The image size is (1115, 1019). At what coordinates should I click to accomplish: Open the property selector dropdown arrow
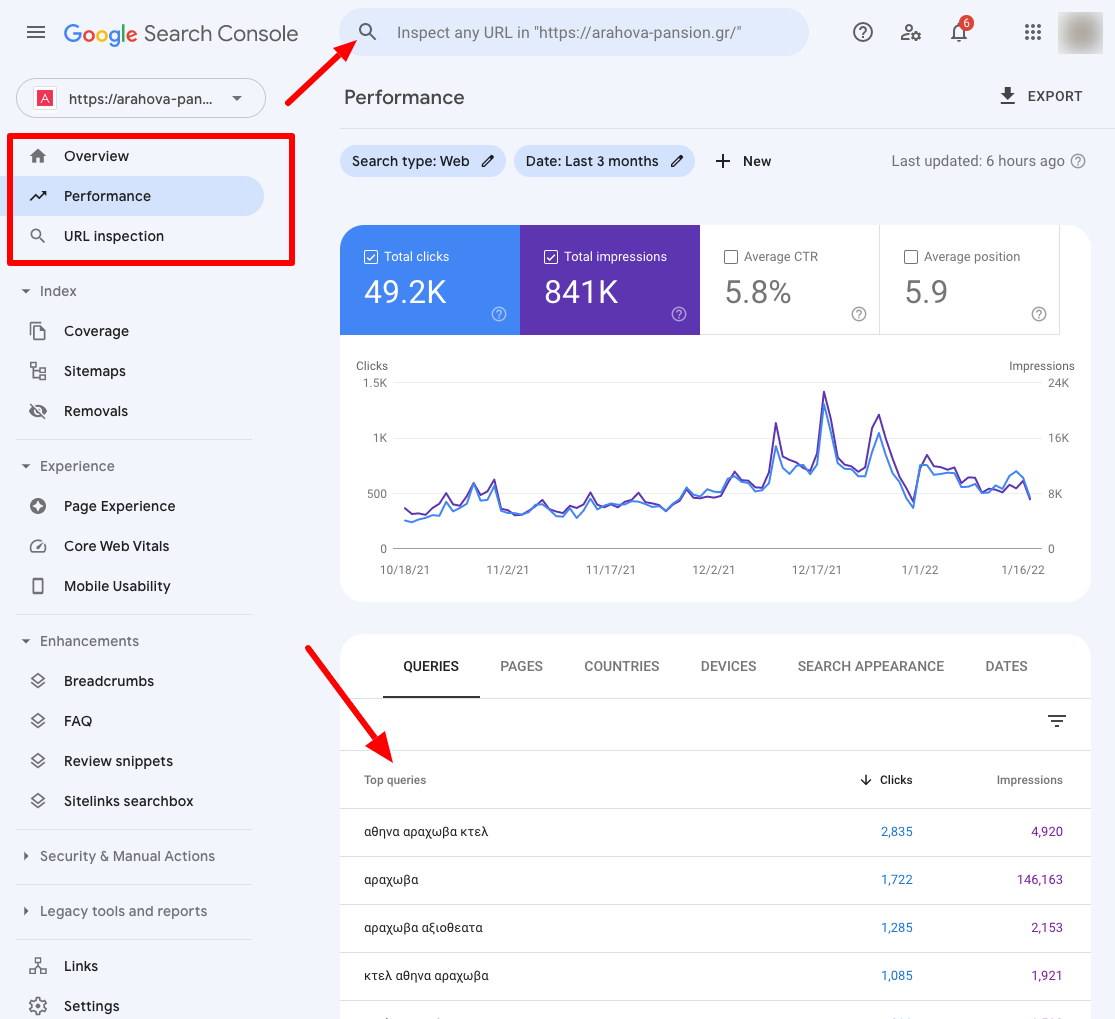click(238, 99)
